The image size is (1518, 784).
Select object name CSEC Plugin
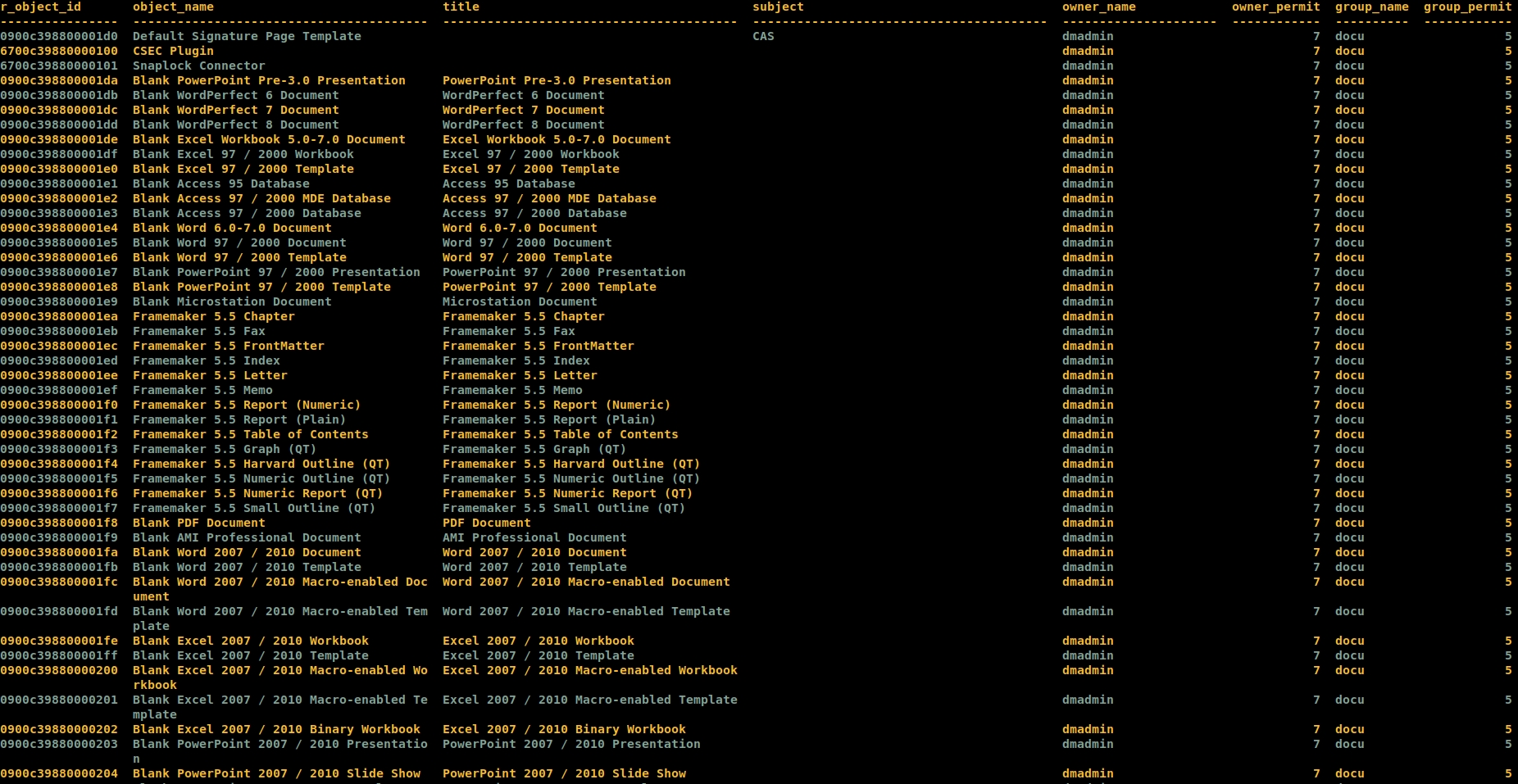point(173,51)
